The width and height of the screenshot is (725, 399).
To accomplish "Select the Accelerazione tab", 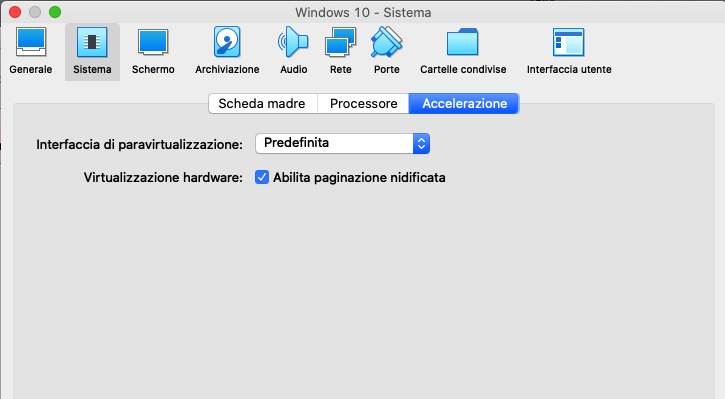I will [464, 104].
